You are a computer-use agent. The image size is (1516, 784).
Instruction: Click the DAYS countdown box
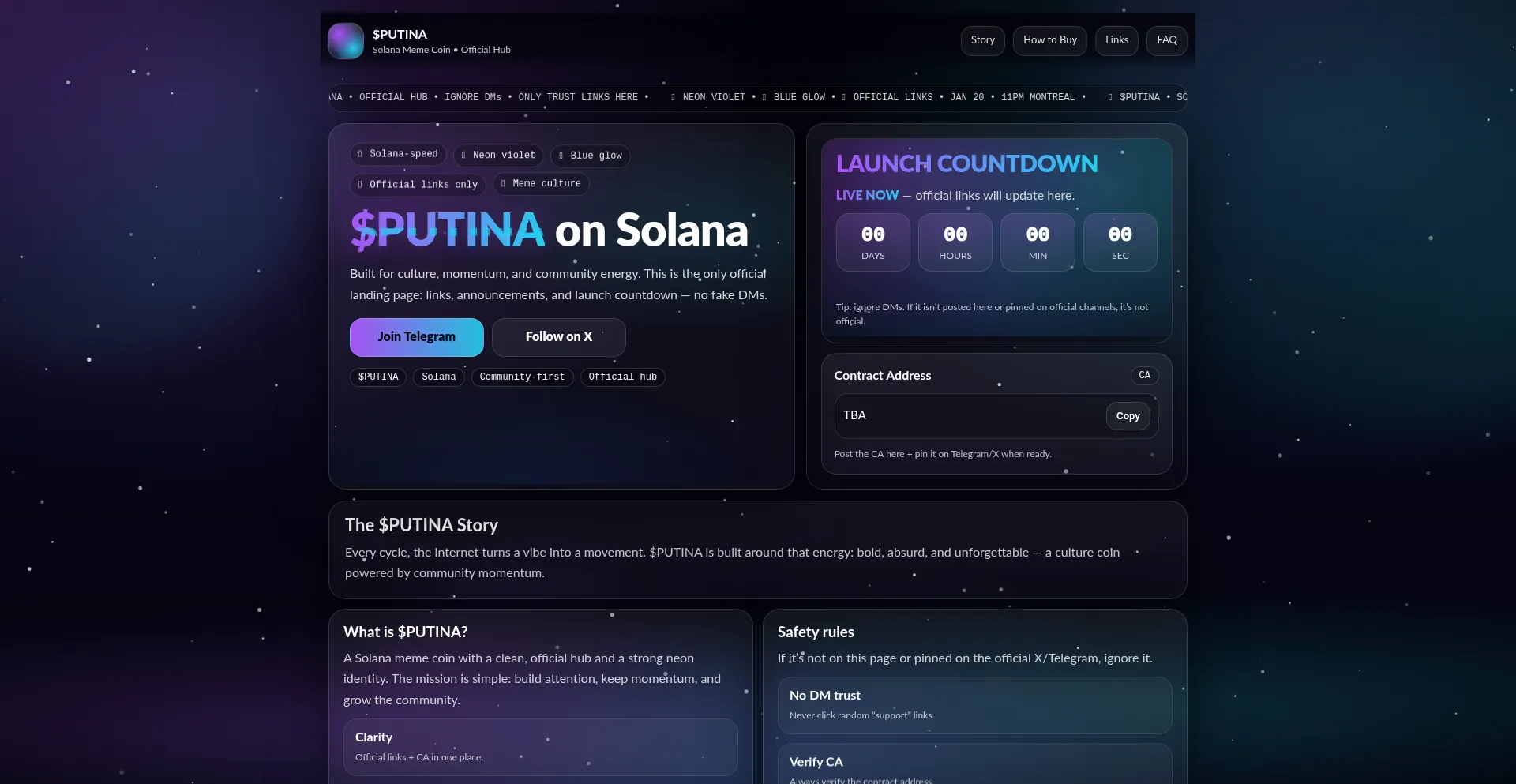tap(872, 242)
